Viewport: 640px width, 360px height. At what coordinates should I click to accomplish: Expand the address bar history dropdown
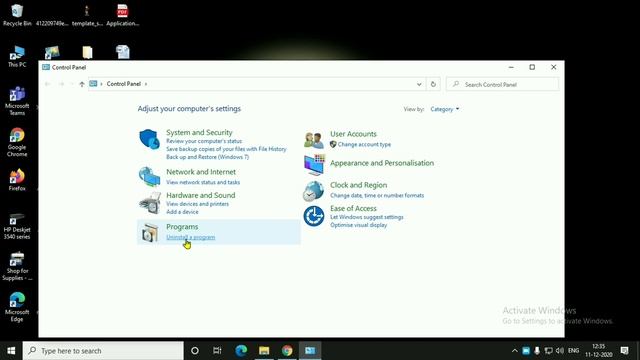[419, 84]
